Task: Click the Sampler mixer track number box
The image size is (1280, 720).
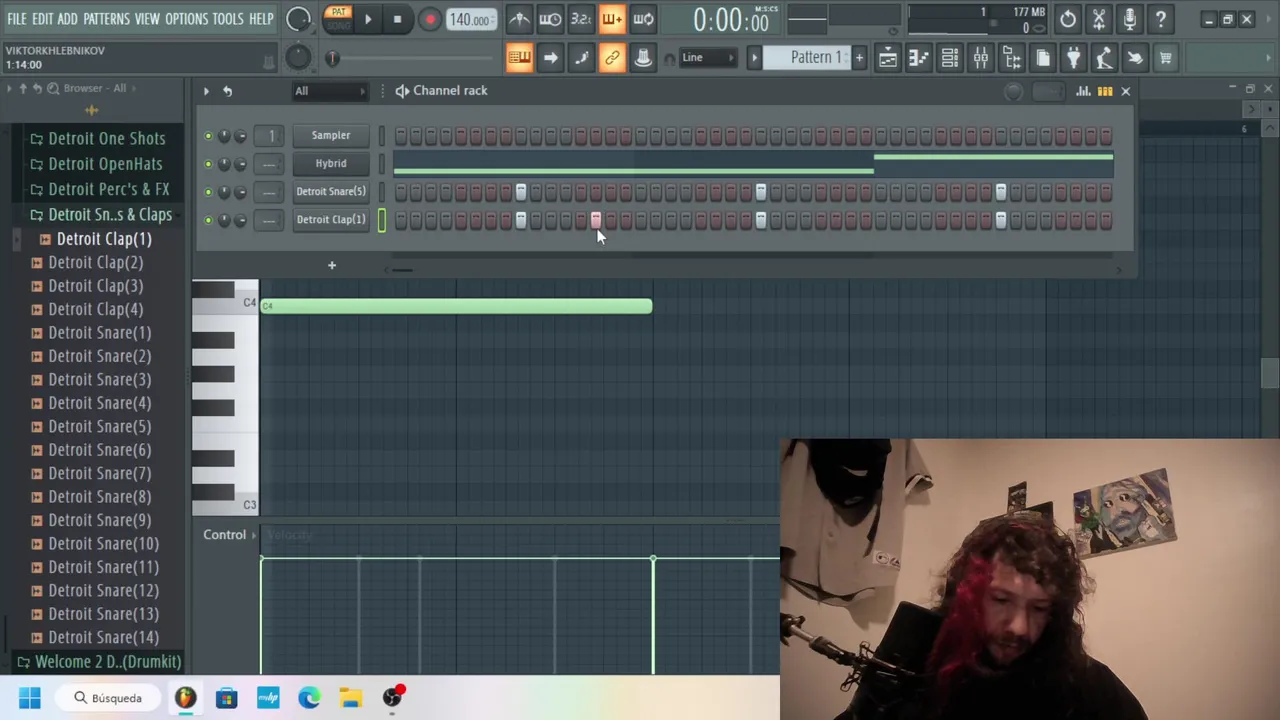Action: pyautogui.click(x=270, y=136)
